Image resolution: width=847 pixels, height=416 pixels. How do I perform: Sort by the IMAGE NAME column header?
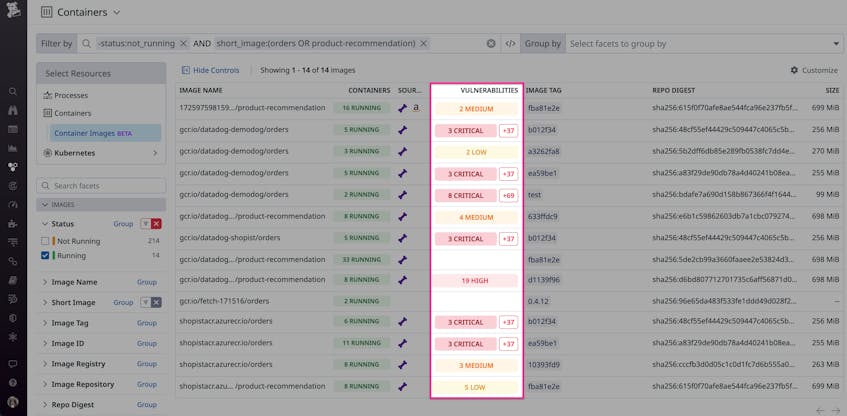(x=201, y=90)
